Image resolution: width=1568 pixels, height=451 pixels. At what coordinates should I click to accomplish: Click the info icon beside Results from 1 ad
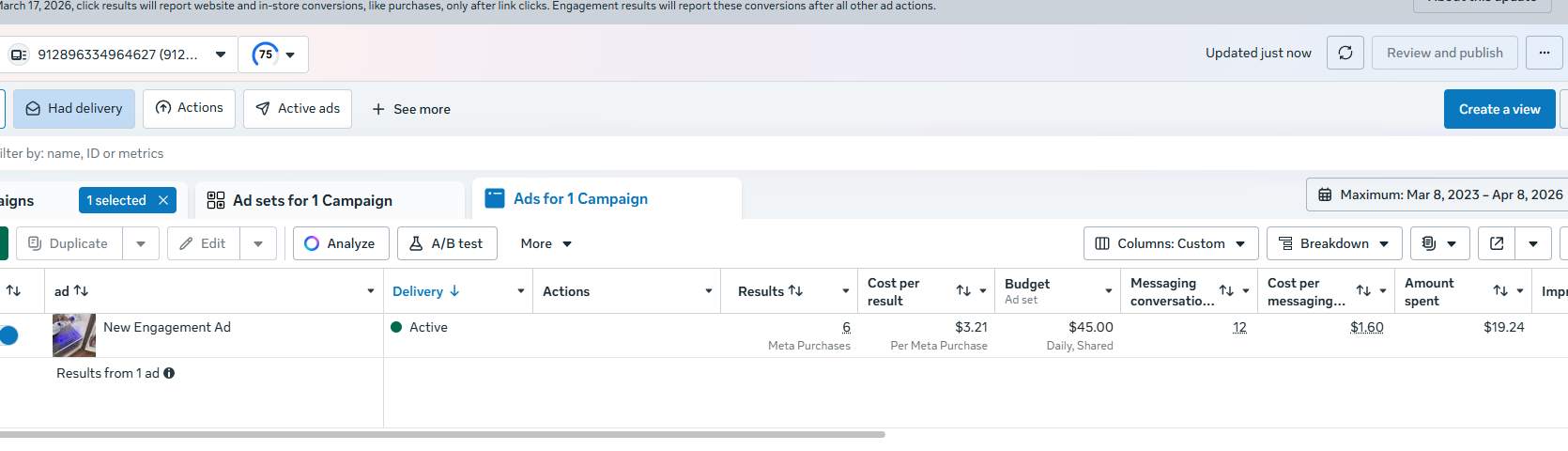tap(169, 373)
